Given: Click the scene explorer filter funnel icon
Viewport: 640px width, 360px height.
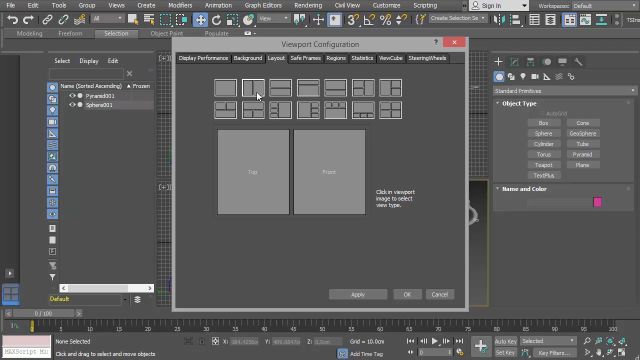Looking at the screenshot, I should pos(52,277).
